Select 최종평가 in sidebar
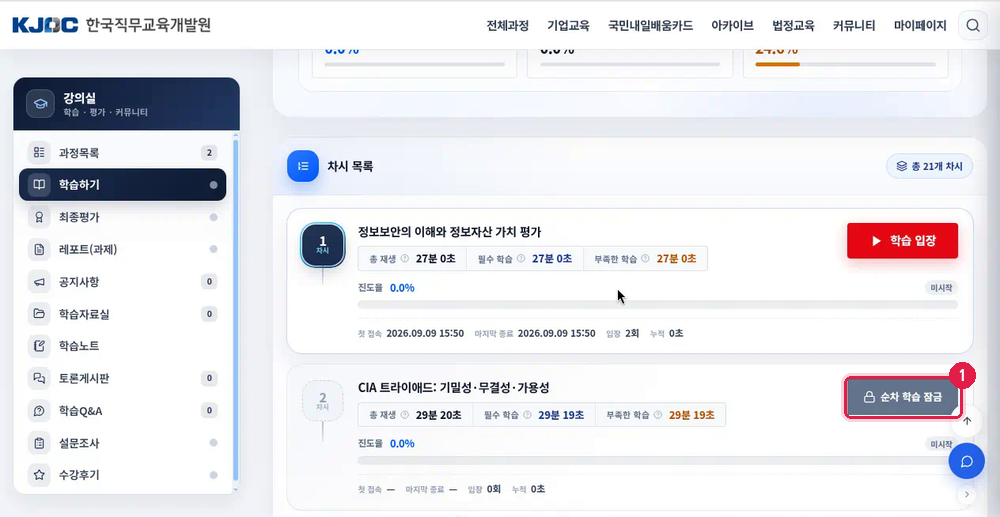The image size is (1000, 517). (122, 217)
